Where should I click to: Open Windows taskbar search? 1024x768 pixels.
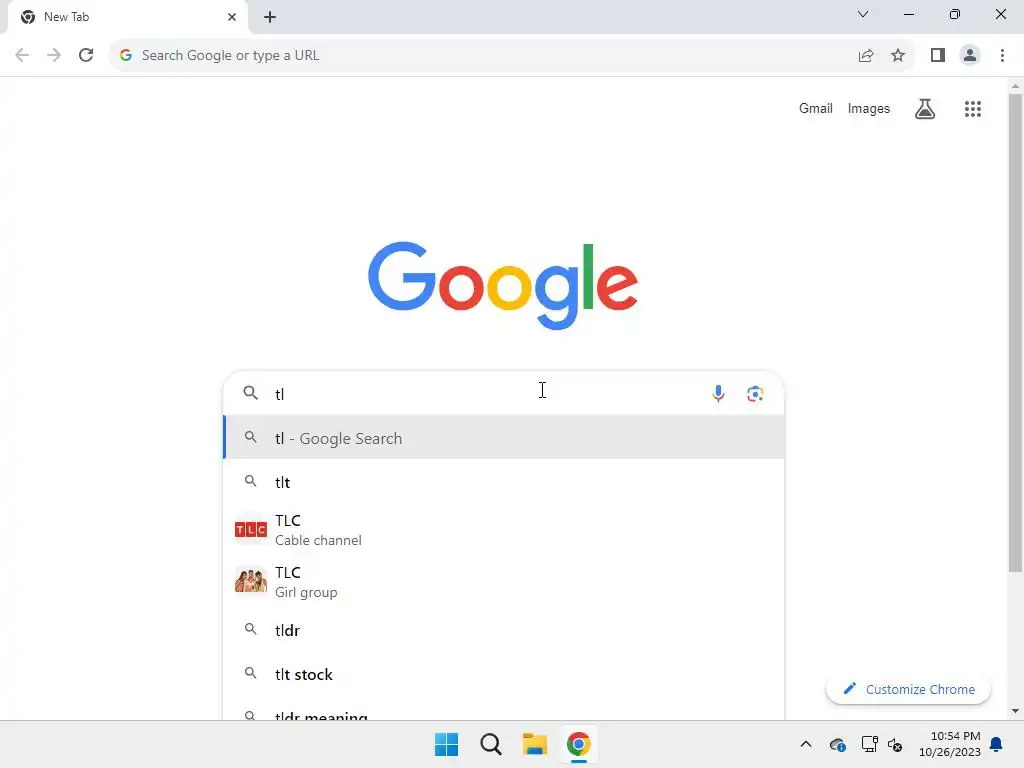coord(490,744)
